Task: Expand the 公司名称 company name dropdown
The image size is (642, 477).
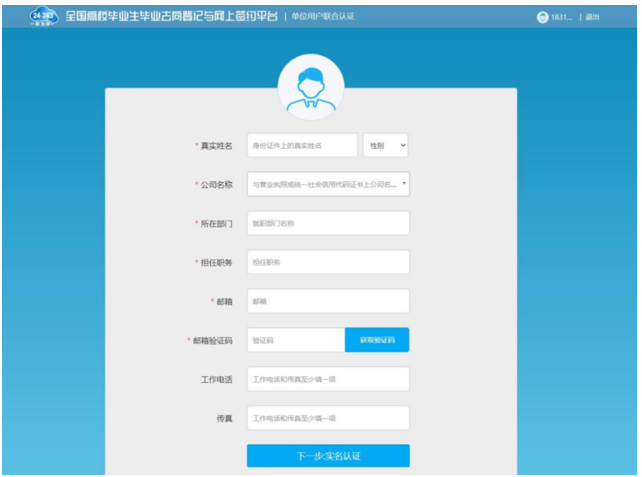Action: click(x=328, y=185)
